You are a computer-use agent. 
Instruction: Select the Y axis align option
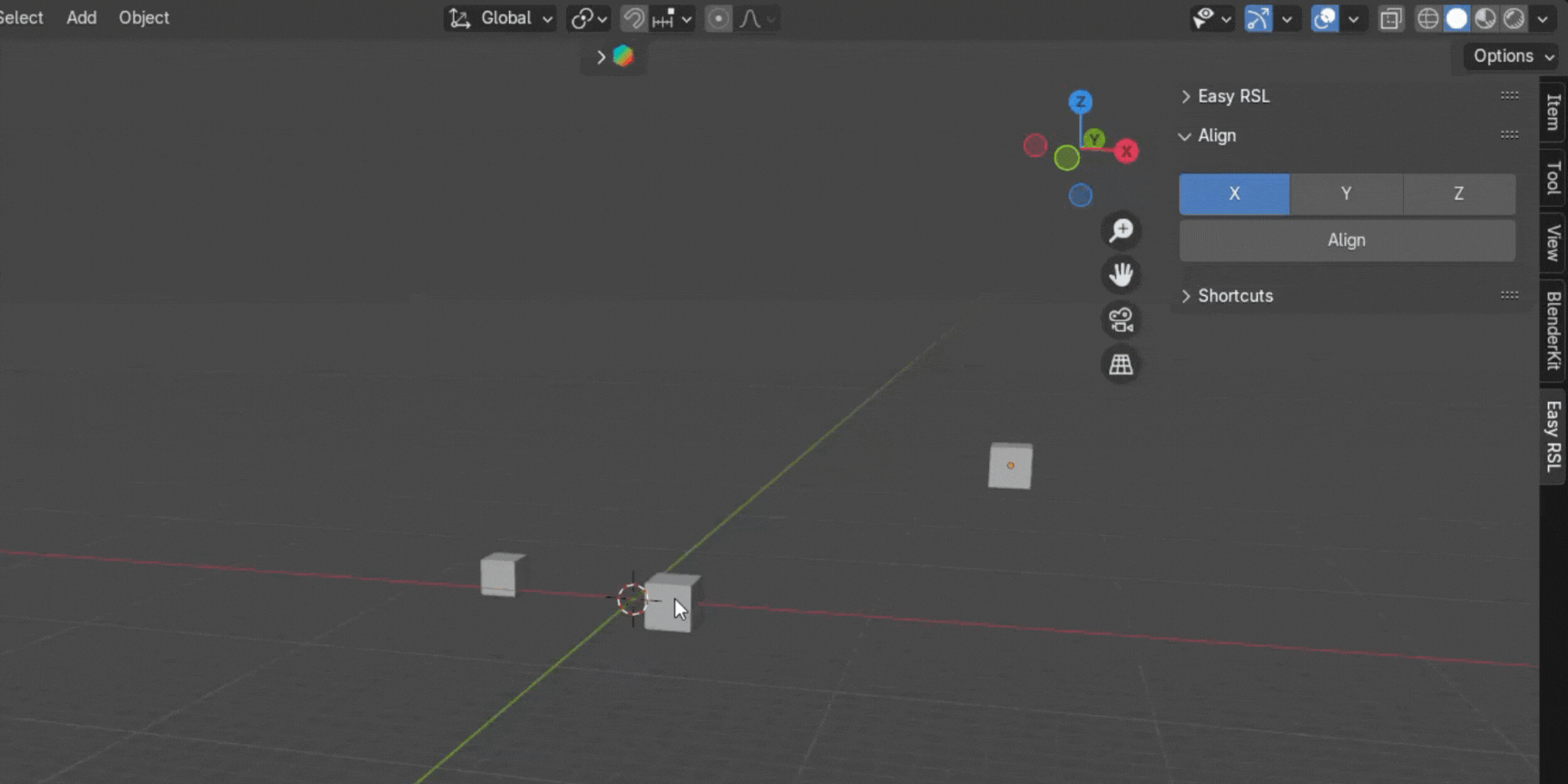click(1346, 193)
